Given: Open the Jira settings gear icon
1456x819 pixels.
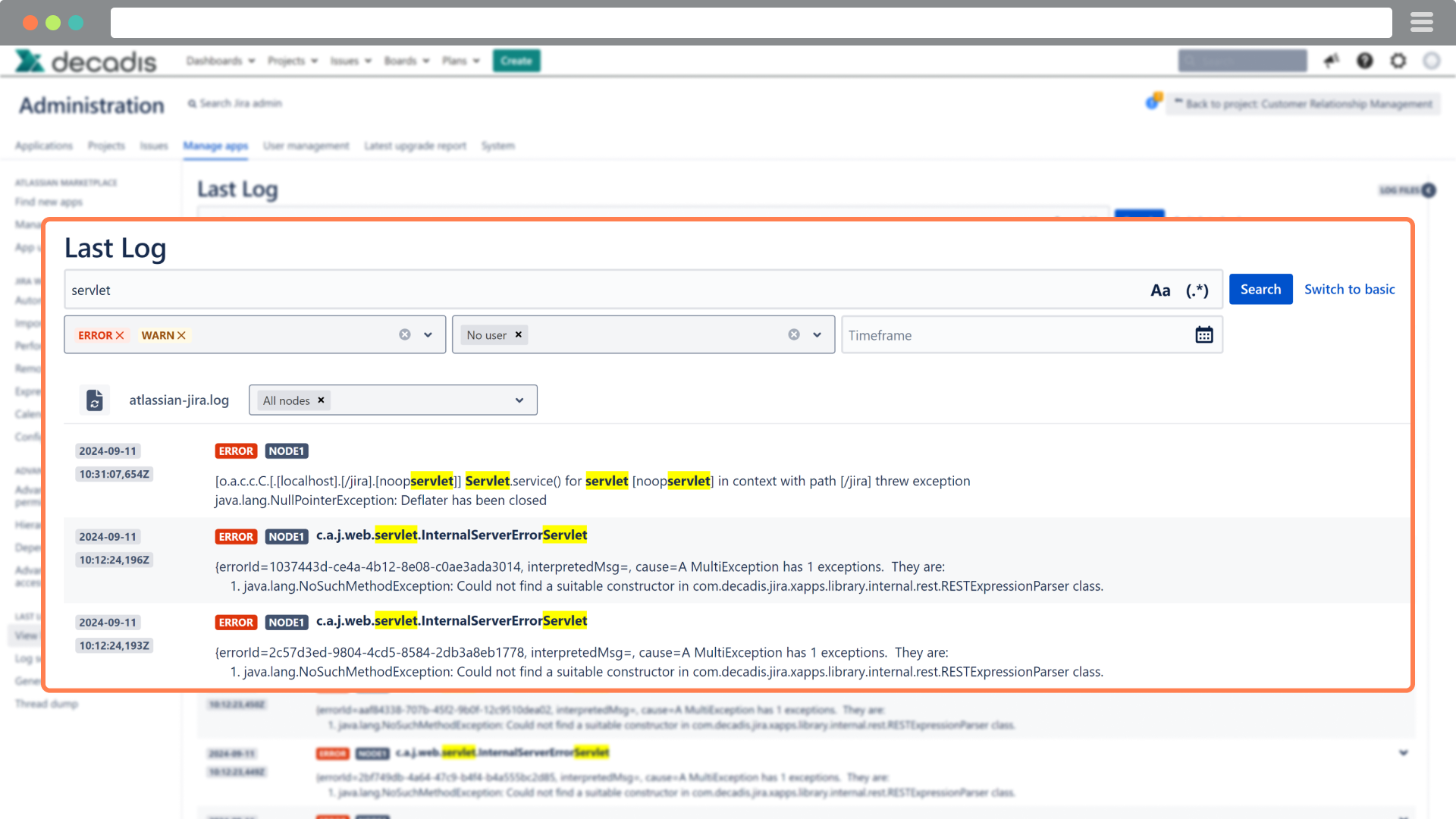Looking at the screenshot, I should [x=1398, y=61].
